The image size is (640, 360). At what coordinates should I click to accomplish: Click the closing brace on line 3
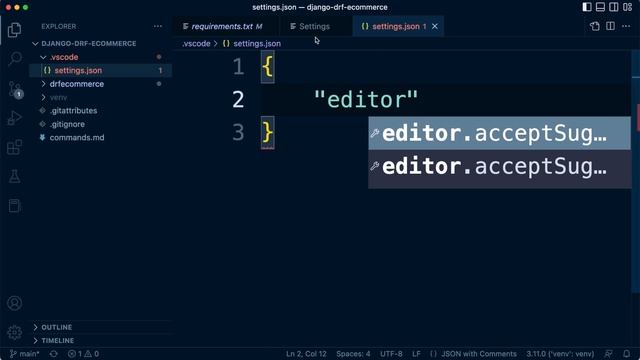pos(268,133)
